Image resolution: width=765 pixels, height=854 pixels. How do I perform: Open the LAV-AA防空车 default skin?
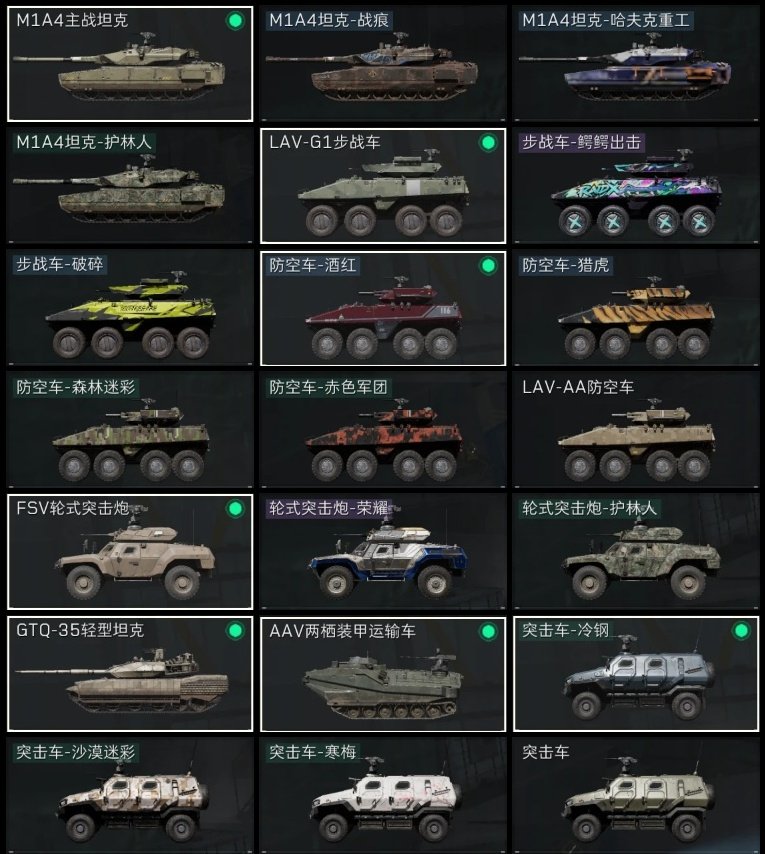click(x=636, y=430)
